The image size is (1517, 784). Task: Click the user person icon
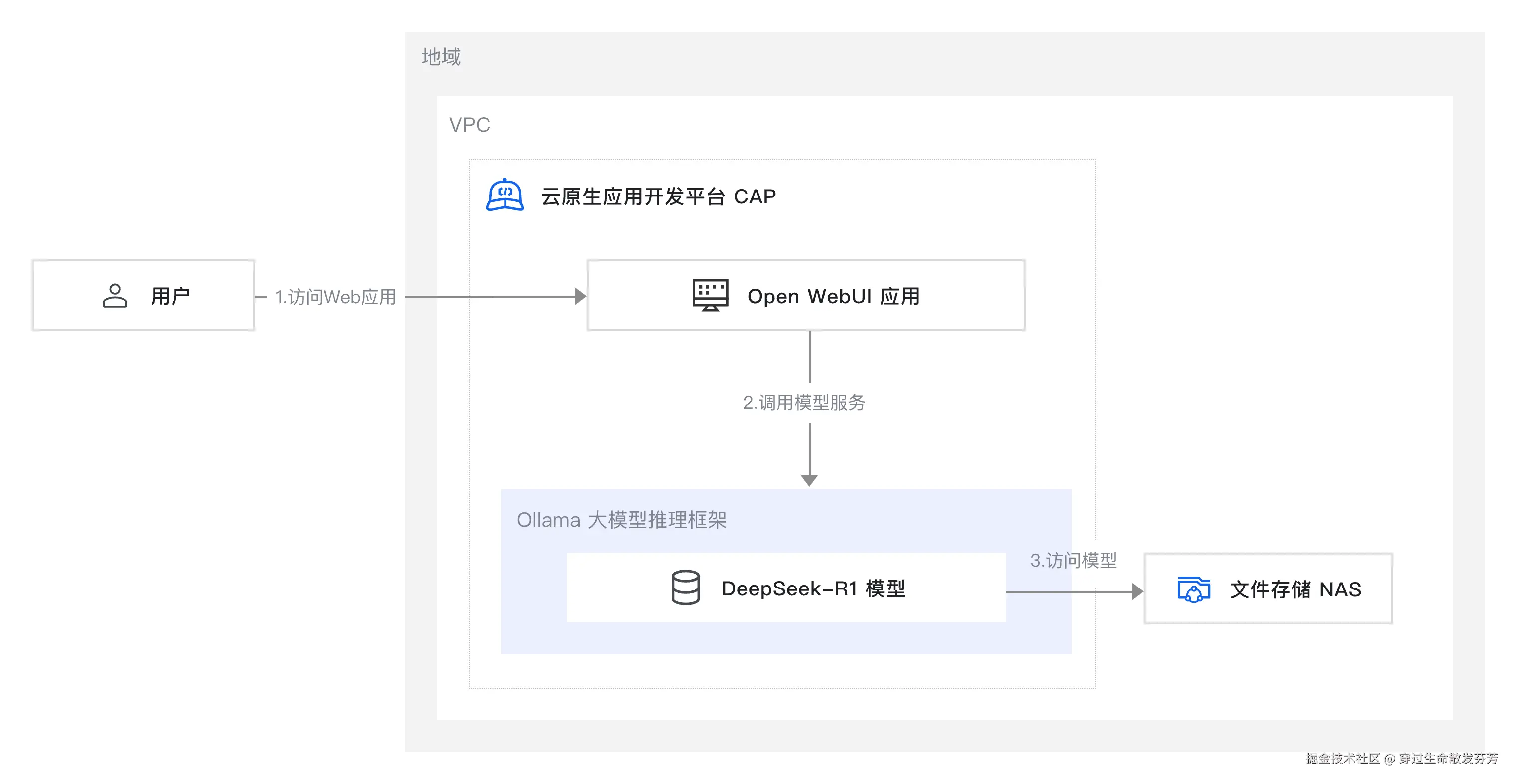click(x=115, y=295)
